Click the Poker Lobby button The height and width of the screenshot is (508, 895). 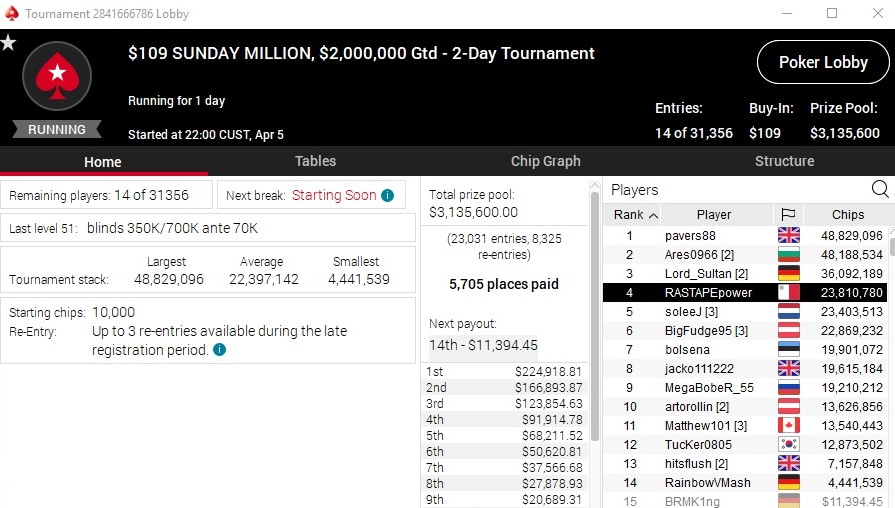(823, 63)
